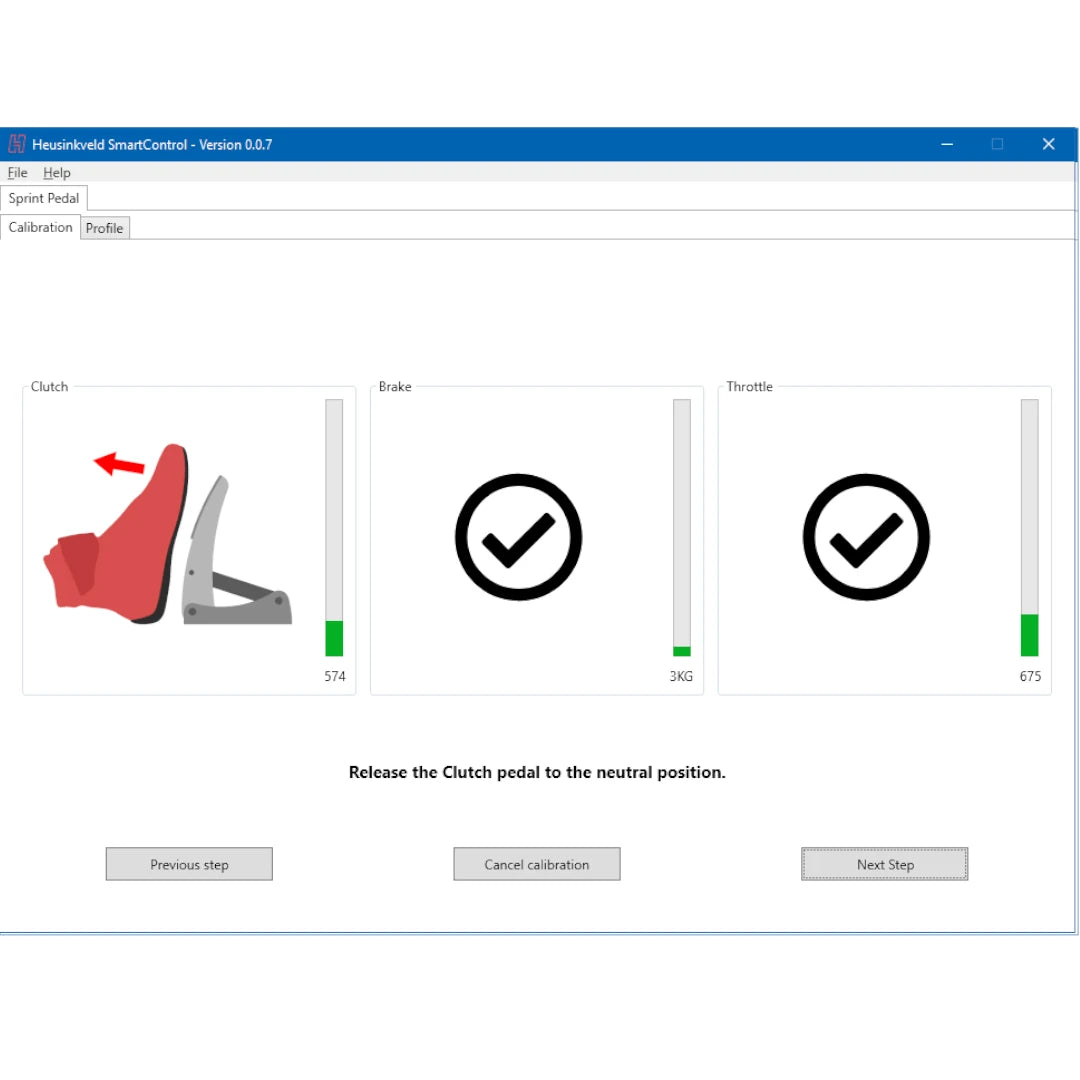Open the File menu

coord(17,172)
